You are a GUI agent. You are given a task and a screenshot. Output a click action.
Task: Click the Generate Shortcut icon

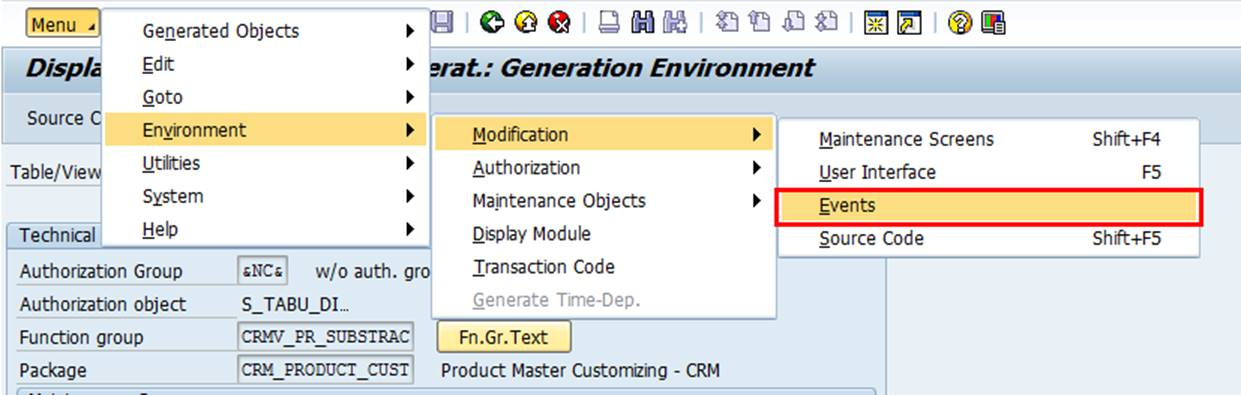click(x=908, y=23)
